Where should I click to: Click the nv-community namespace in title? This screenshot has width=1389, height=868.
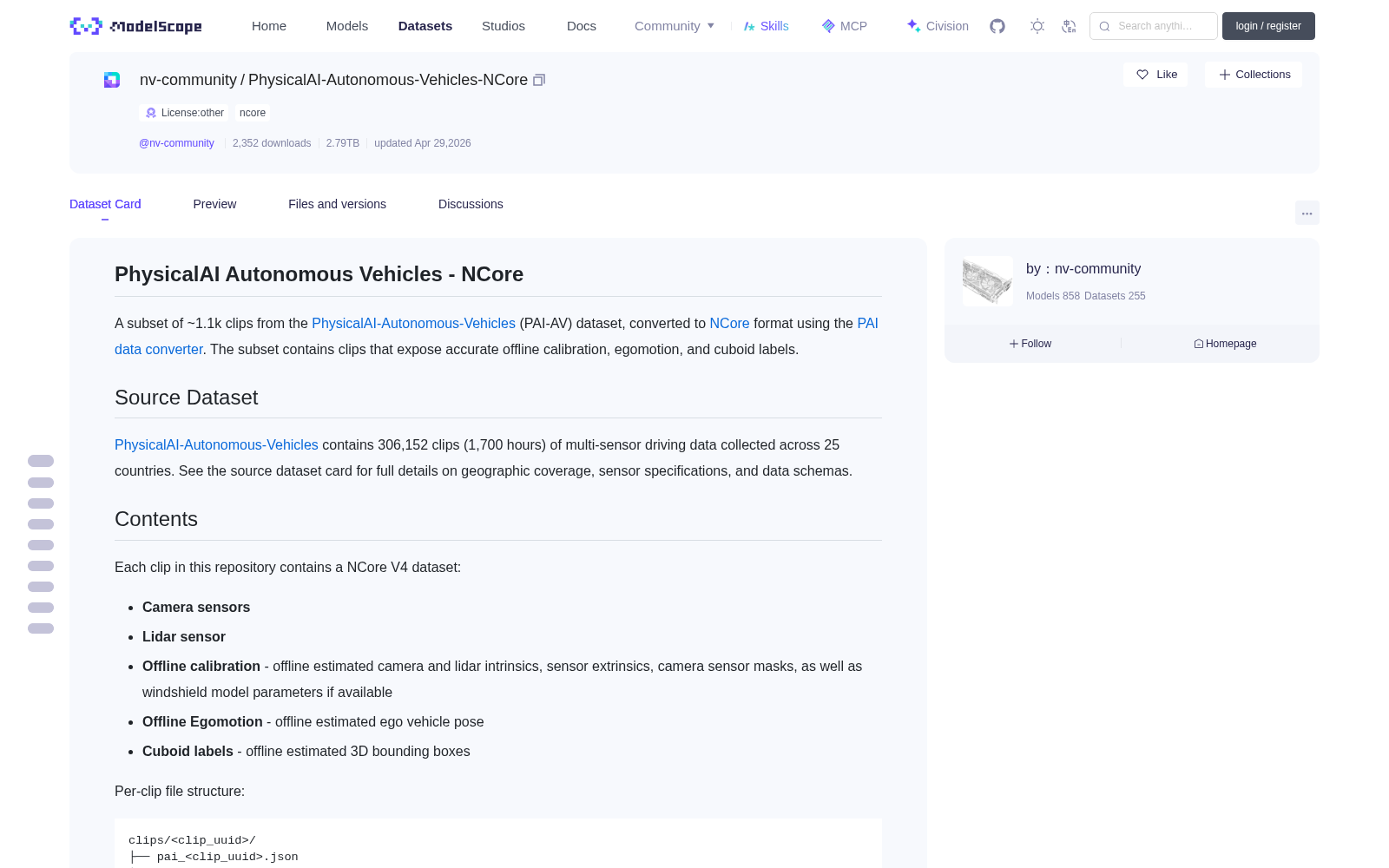click(188, 80)
